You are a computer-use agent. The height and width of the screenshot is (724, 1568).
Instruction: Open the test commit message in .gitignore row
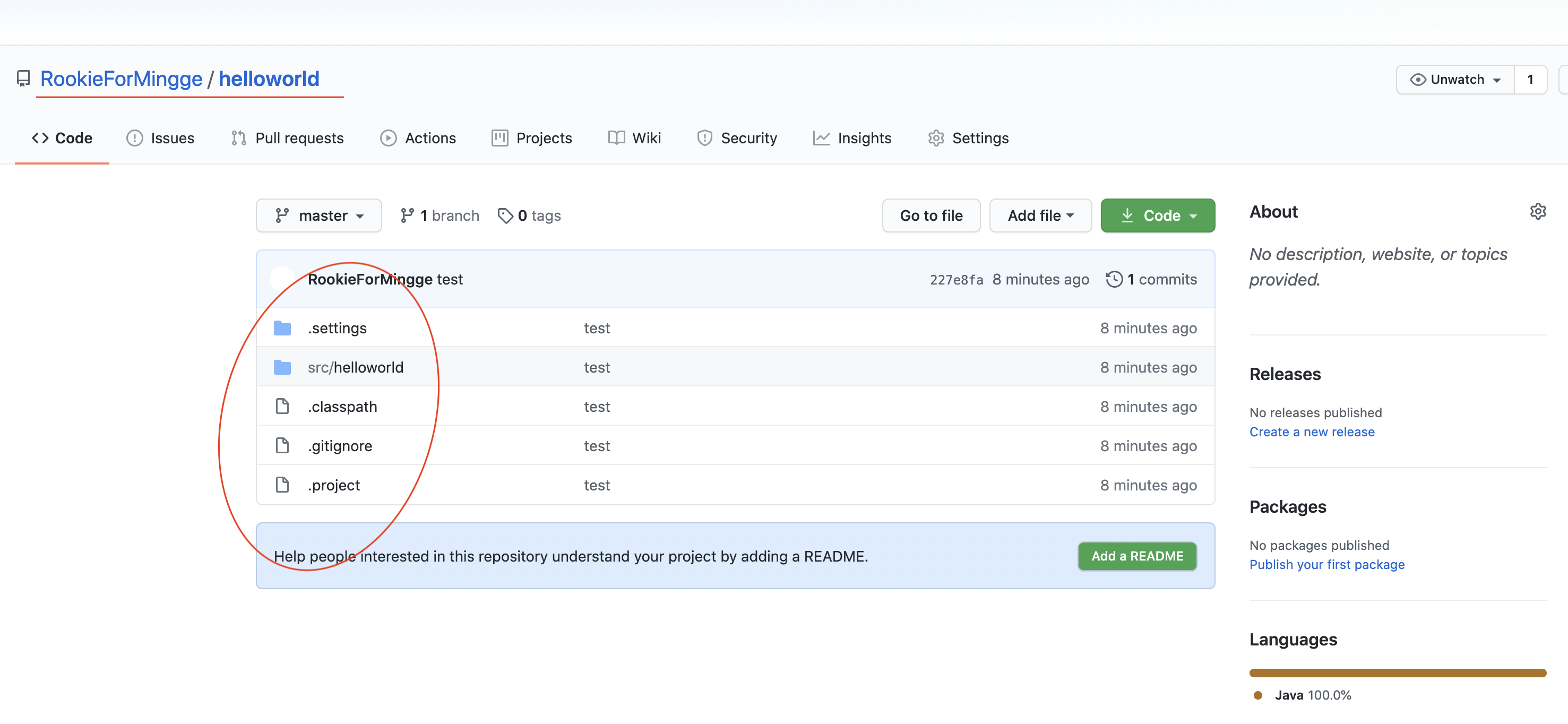tap(597, 446)
